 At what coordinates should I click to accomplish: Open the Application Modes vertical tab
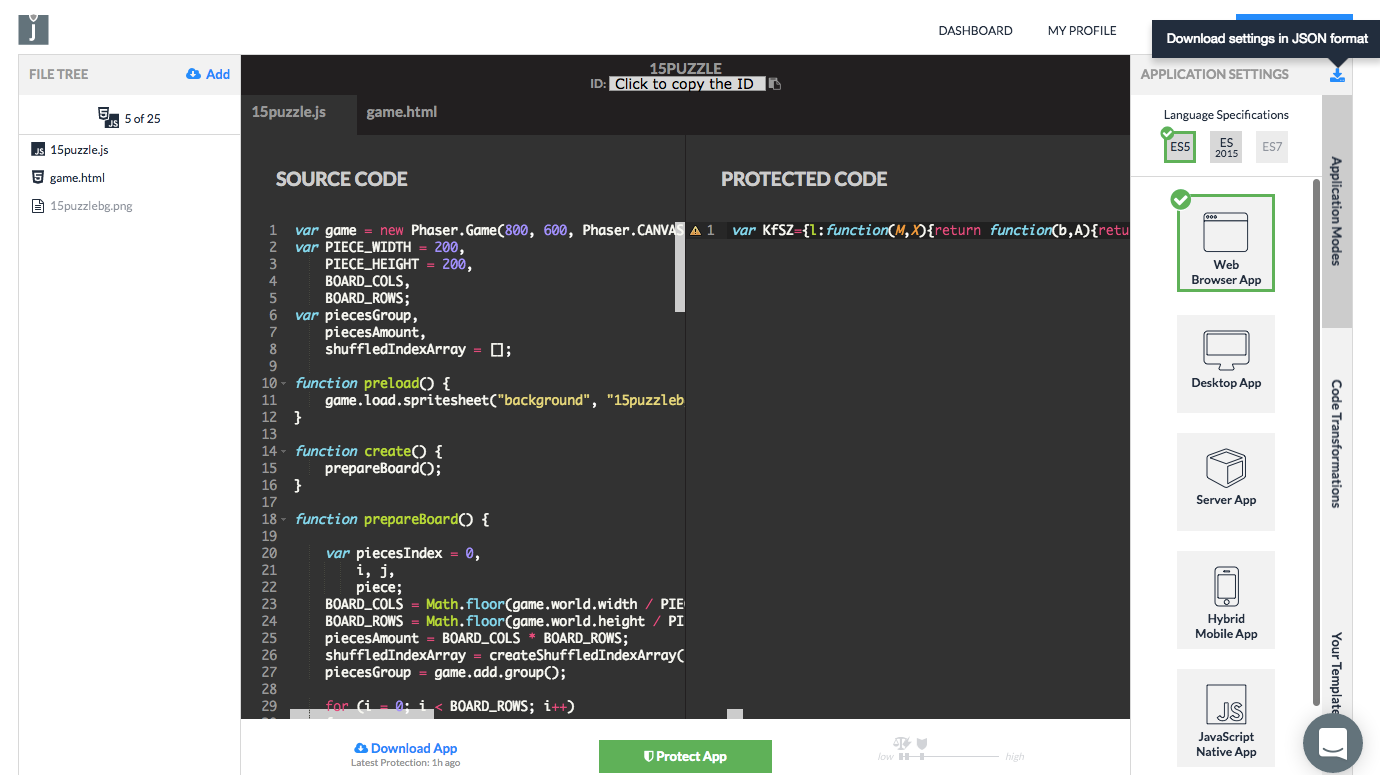[1336, 211]
